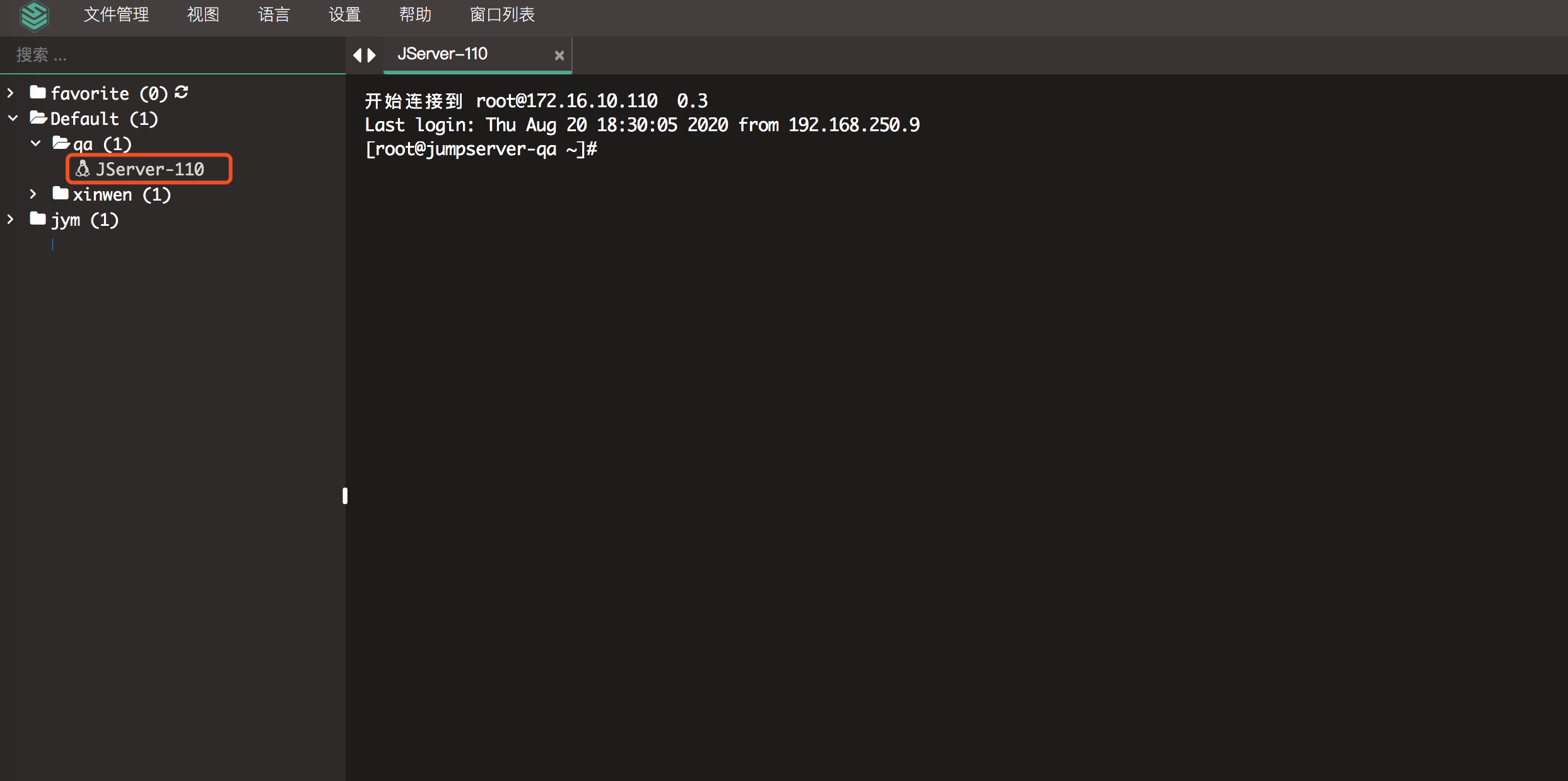Image resolution: width=1568 pixels, height=781 pixels.
Task: Click the JumpServer logo icon
Action: (34, 16)
